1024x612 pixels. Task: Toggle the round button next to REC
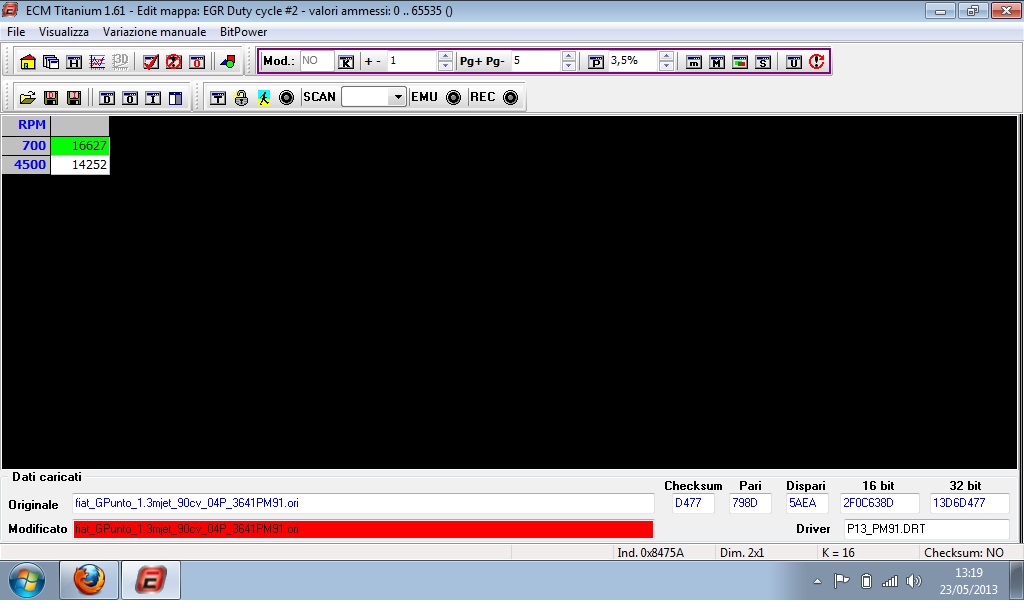tap(510, 98)
